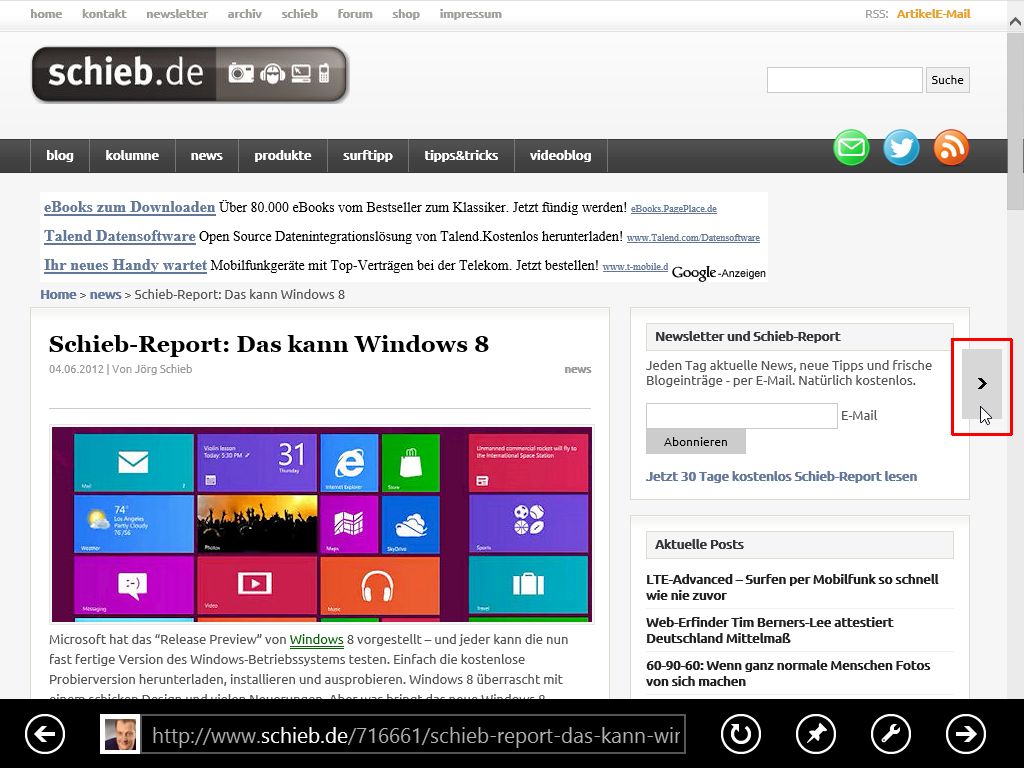
Task: Click the Google-Anzeigen label
Action: [718, 273]
